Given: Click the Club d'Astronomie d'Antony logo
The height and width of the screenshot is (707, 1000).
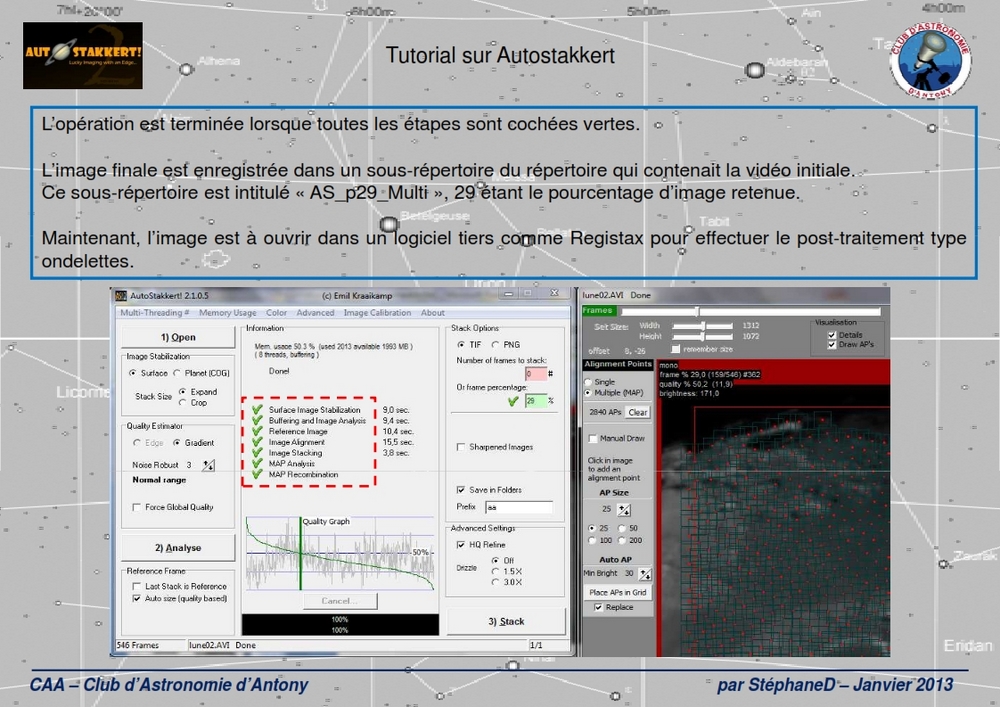Looking at the screenshot, I should point(930,59).
